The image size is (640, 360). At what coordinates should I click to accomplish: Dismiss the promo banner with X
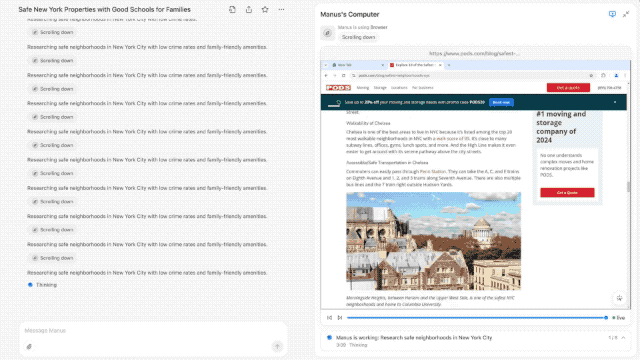point(615,102)
